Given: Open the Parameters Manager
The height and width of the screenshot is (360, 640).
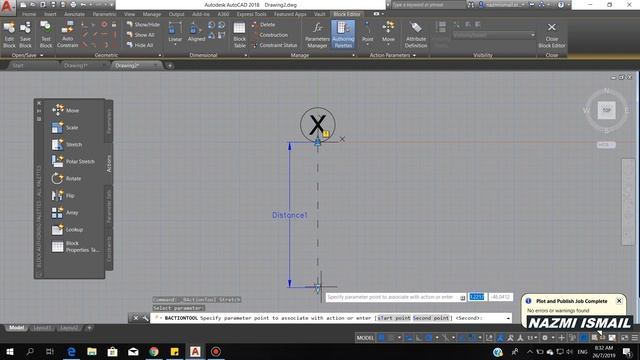Looking at the screenshot, I should (x=317, y=35).
